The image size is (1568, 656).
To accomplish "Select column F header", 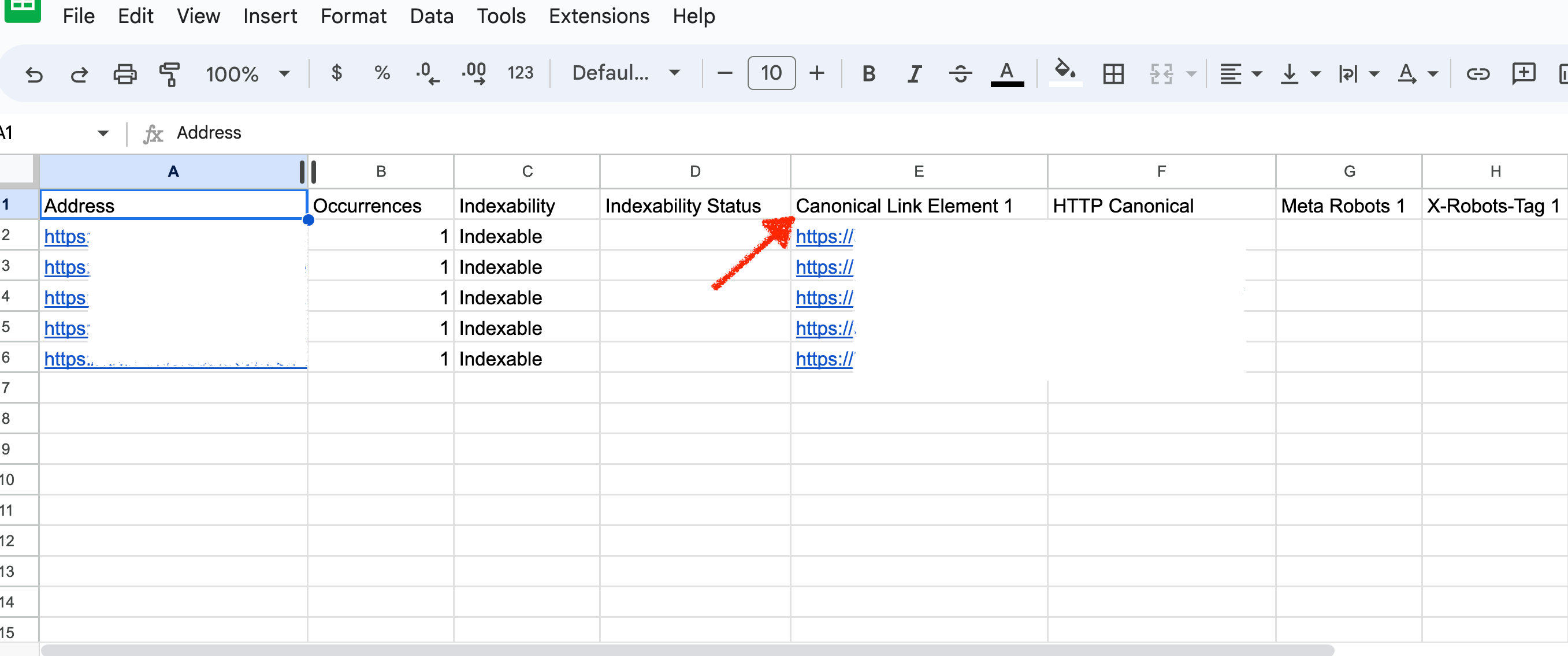I will (1161, 171).
